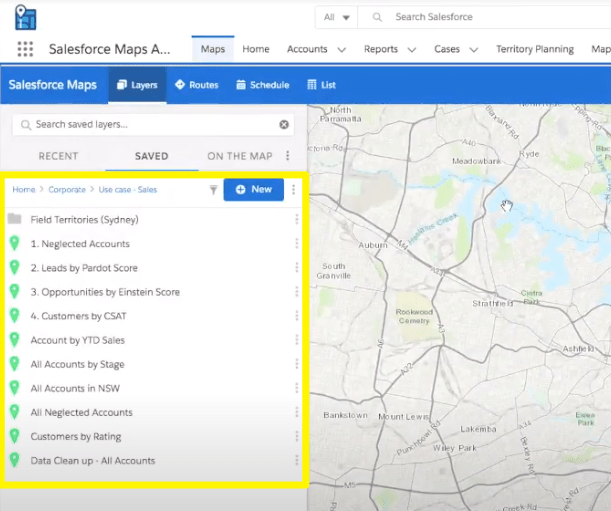Open row menu for 2. Leads by Pardot Score
The image size is (611, 511).
[x=297, y=268]
